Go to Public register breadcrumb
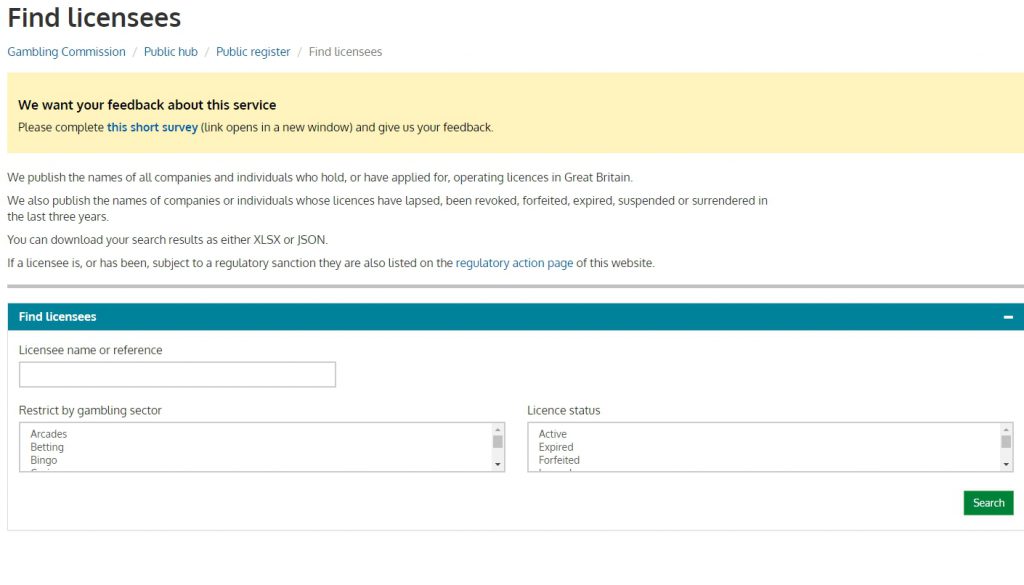The width and height of the screenshot is (1024, 585). tap(253, 52)
